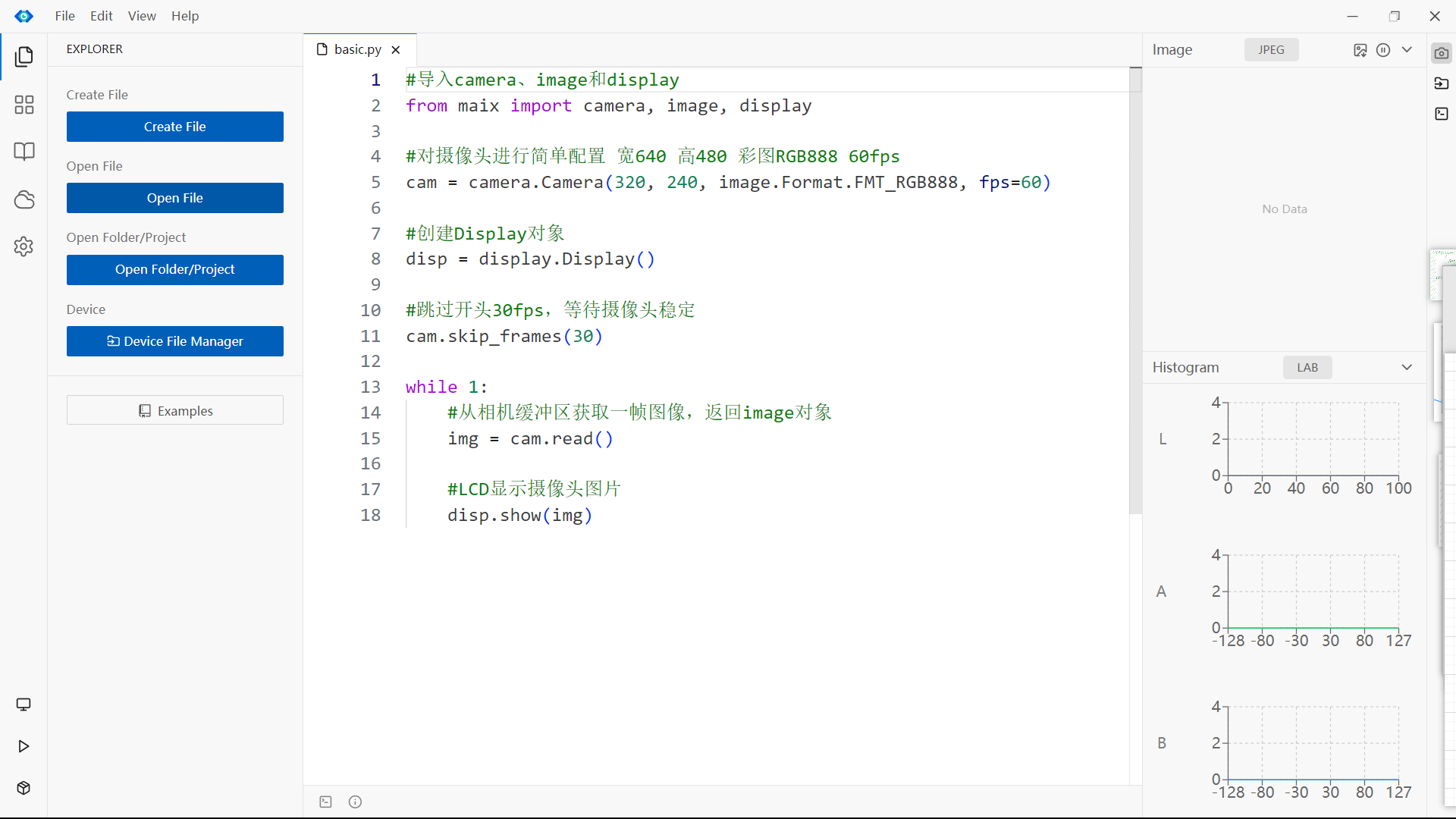Open the Examples button
This screenshot has width=1456, height=819.
click(175, 410)
